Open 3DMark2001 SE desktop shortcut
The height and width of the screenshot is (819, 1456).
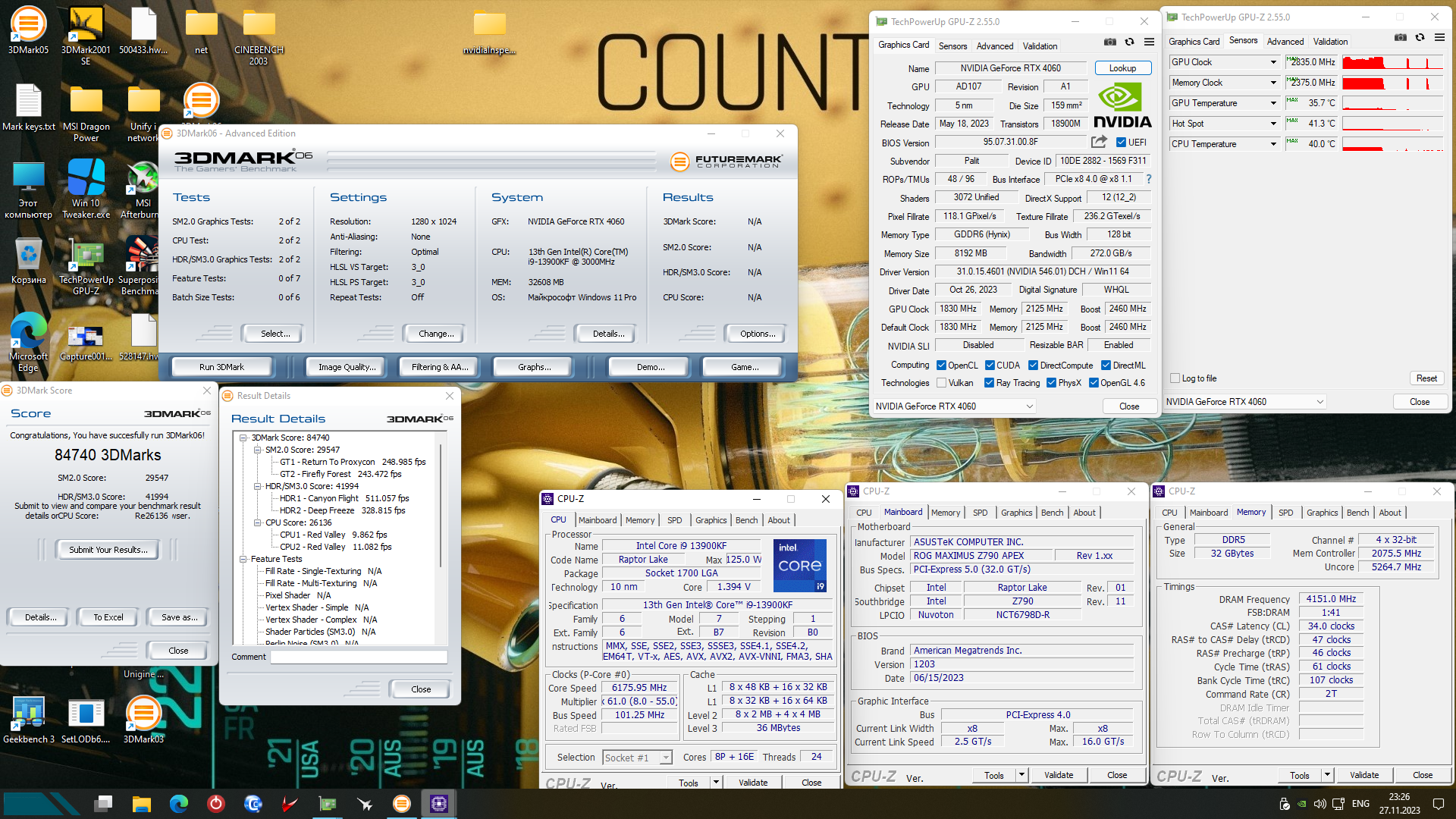[x=86, y=35]
